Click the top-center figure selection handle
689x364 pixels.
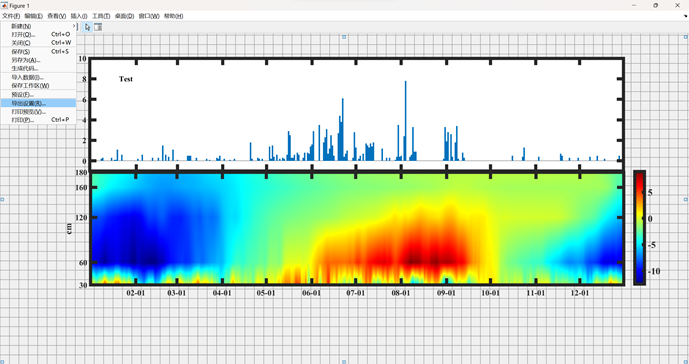344,37
